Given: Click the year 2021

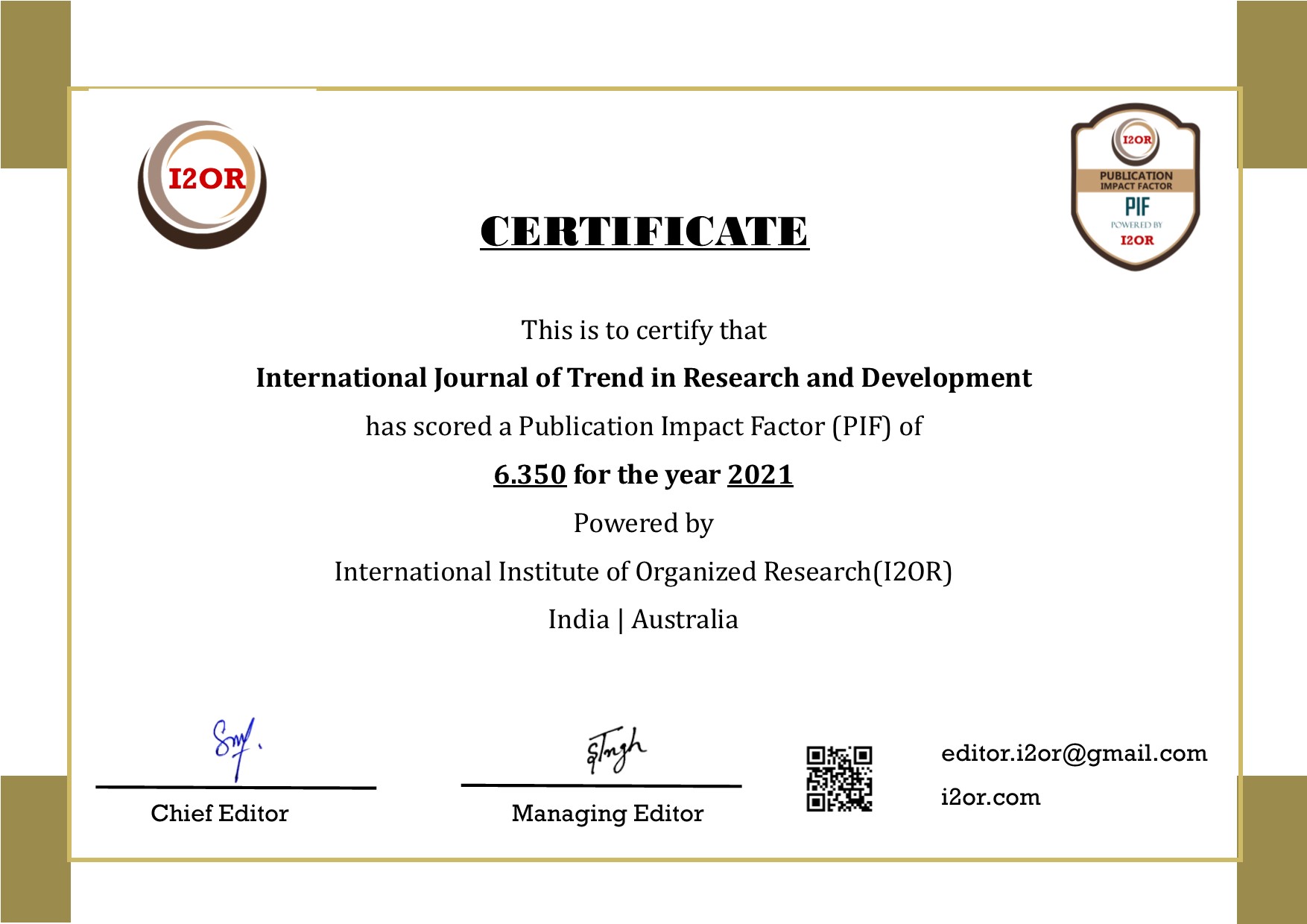Looking at the screenshot, I should 760,475.
